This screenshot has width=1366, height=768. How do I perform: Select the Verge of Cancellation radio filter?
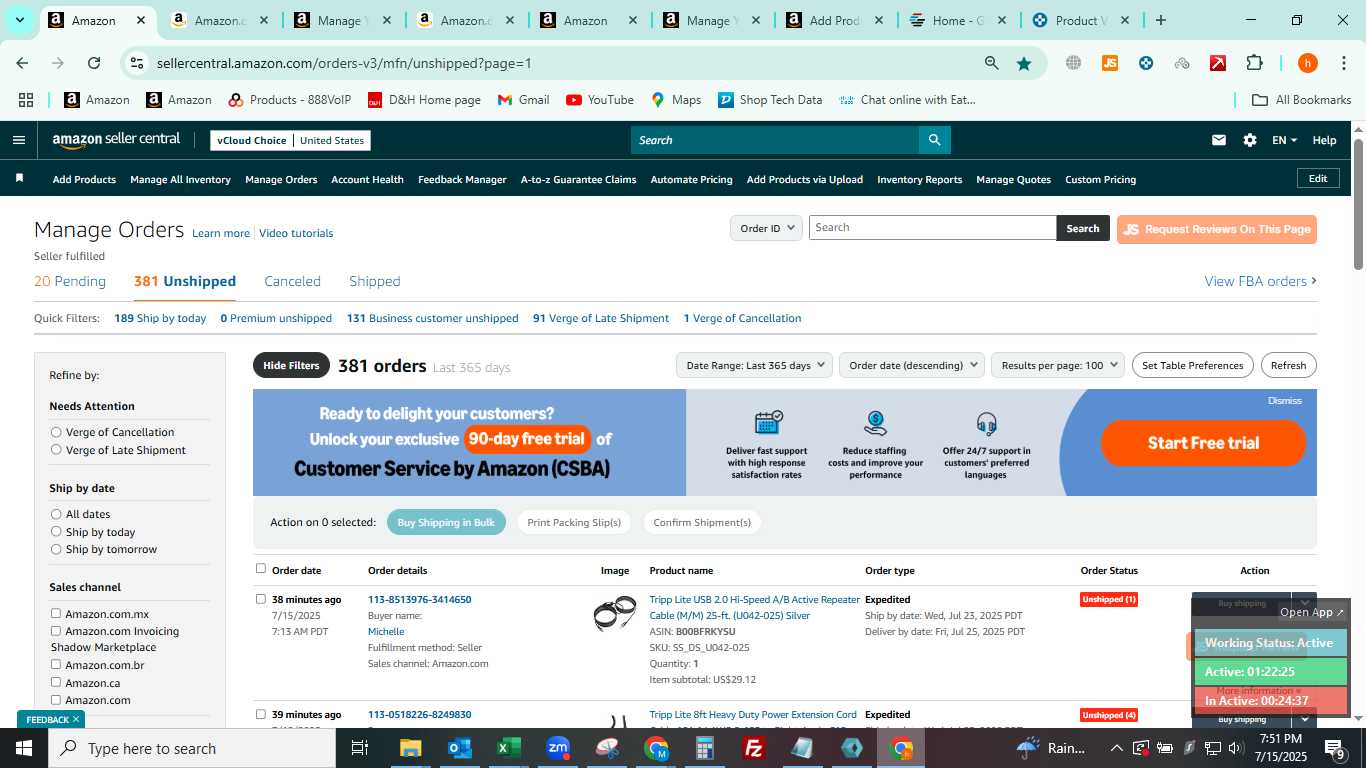click(56, 432)
